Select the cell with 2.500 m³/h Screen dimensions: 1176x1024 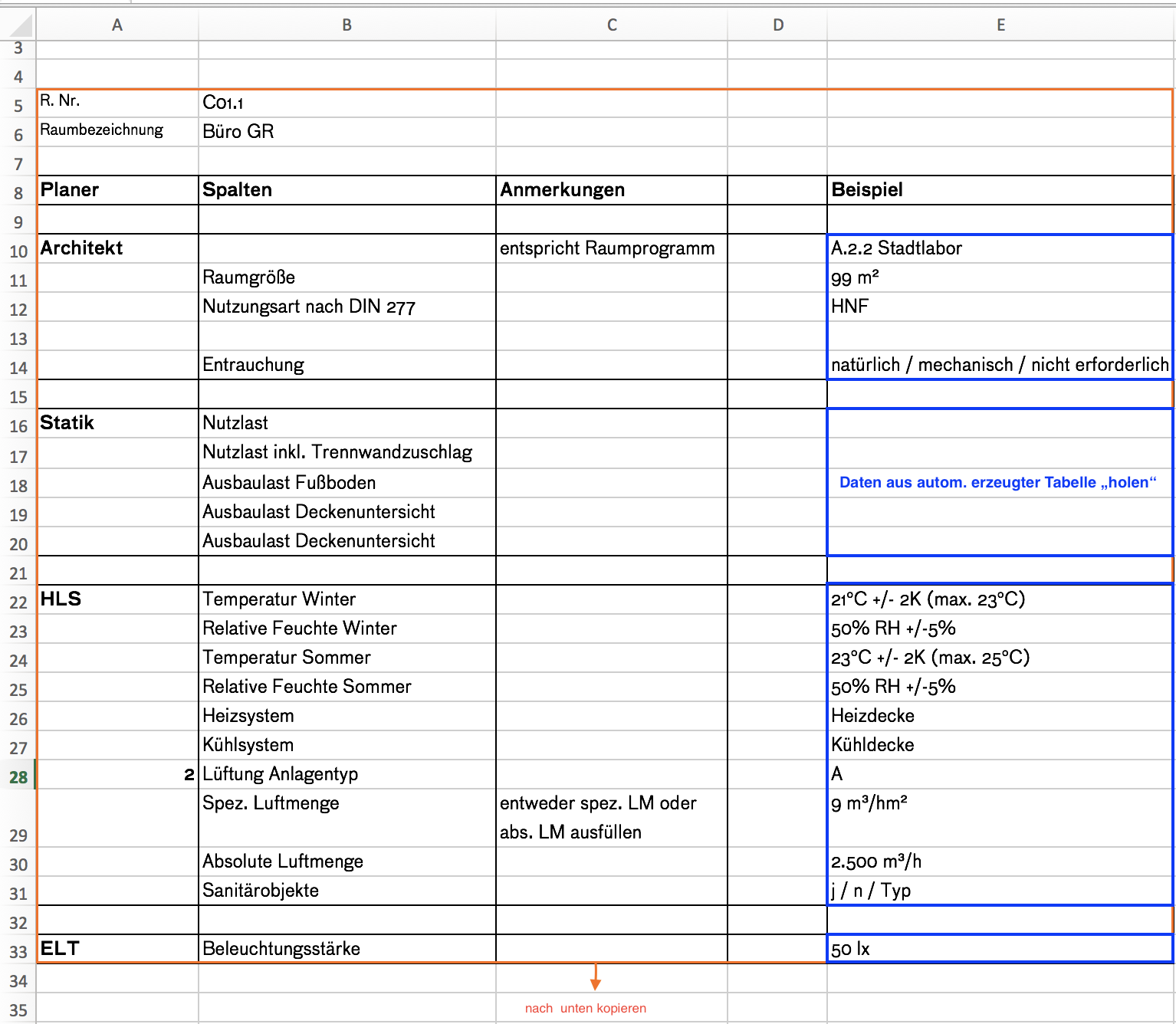click(1000, 862)
